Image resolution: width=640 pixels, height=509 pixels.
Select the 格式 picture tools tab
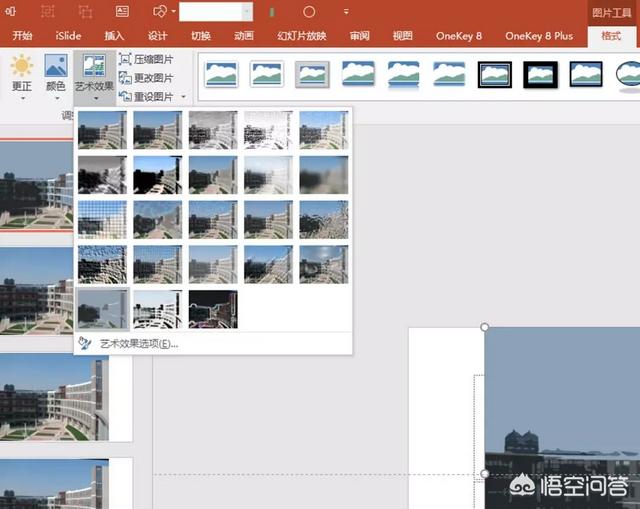611,36
